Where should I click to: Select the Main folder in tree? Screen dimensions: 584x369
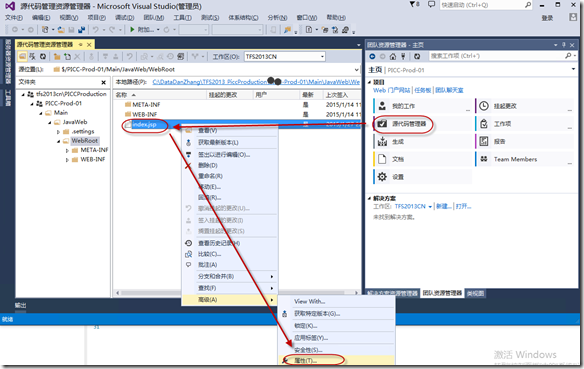click(x=61, y=112)
